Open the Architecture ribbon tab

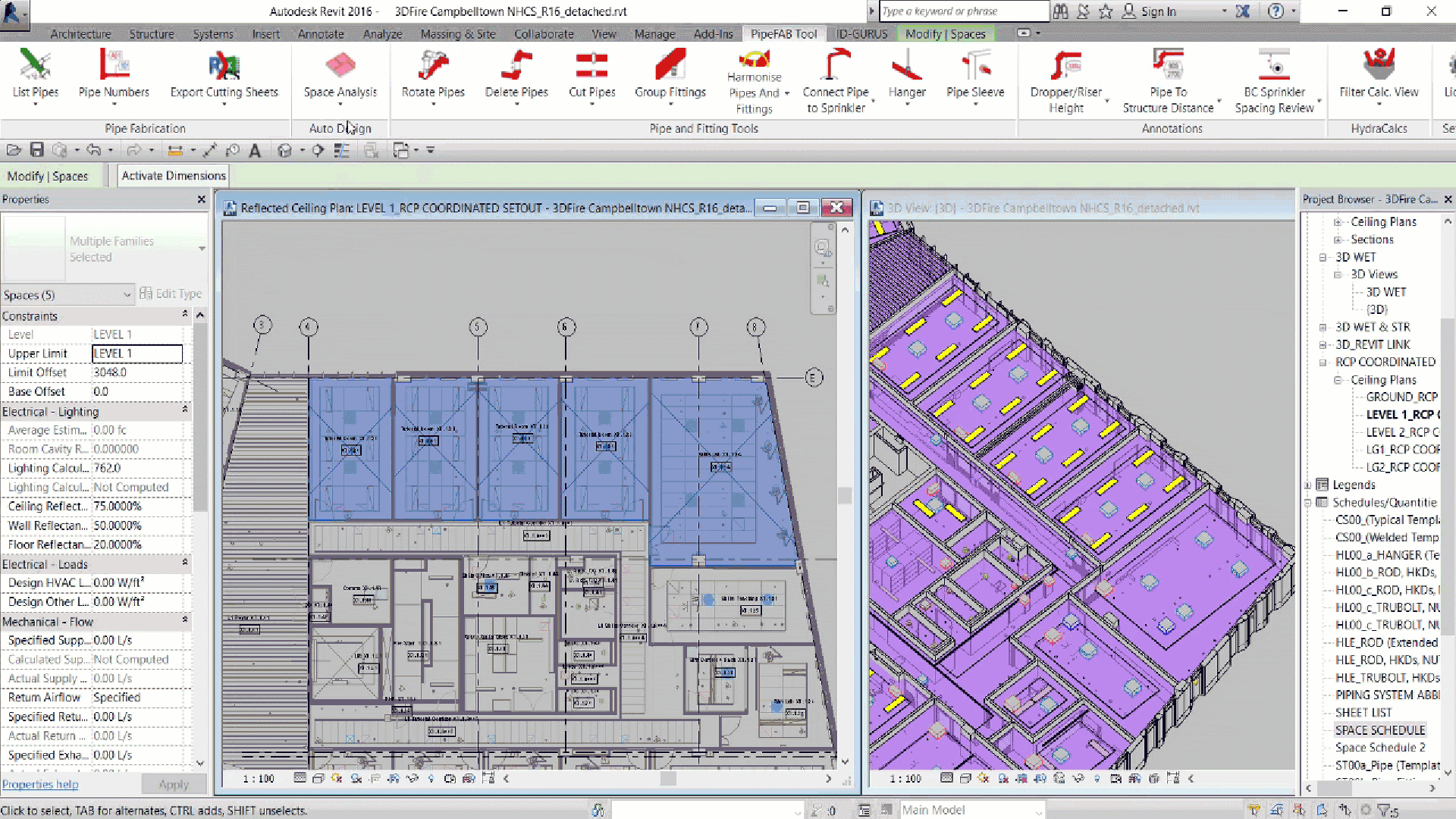coord(80,34)
